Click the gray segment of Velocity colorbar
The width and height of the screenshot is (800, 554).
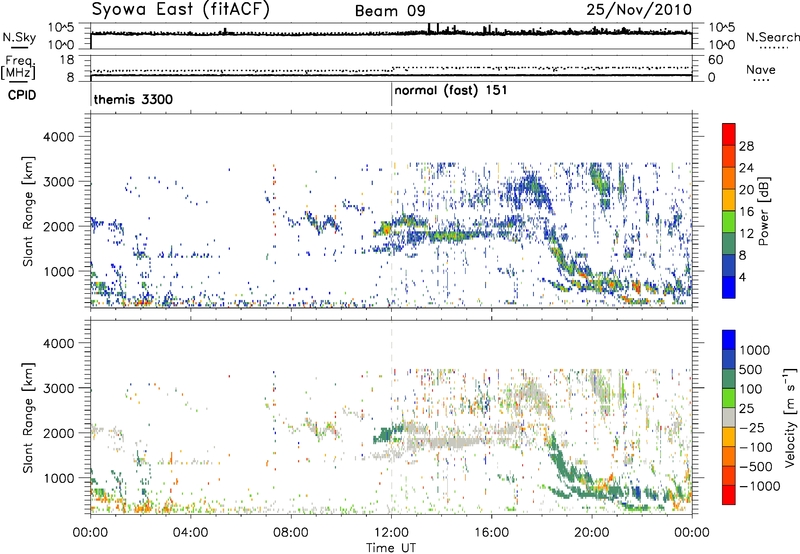pyautogui.click(x=729, y=418)
